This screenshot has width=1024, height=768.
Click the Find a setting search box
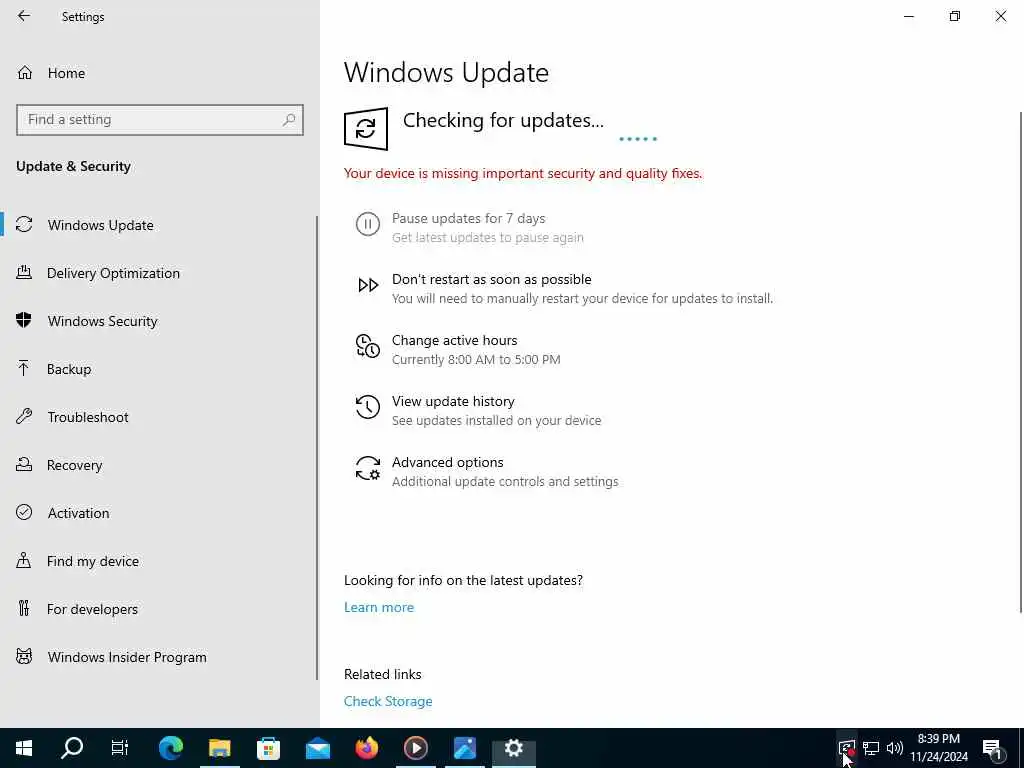pos(159,120)
